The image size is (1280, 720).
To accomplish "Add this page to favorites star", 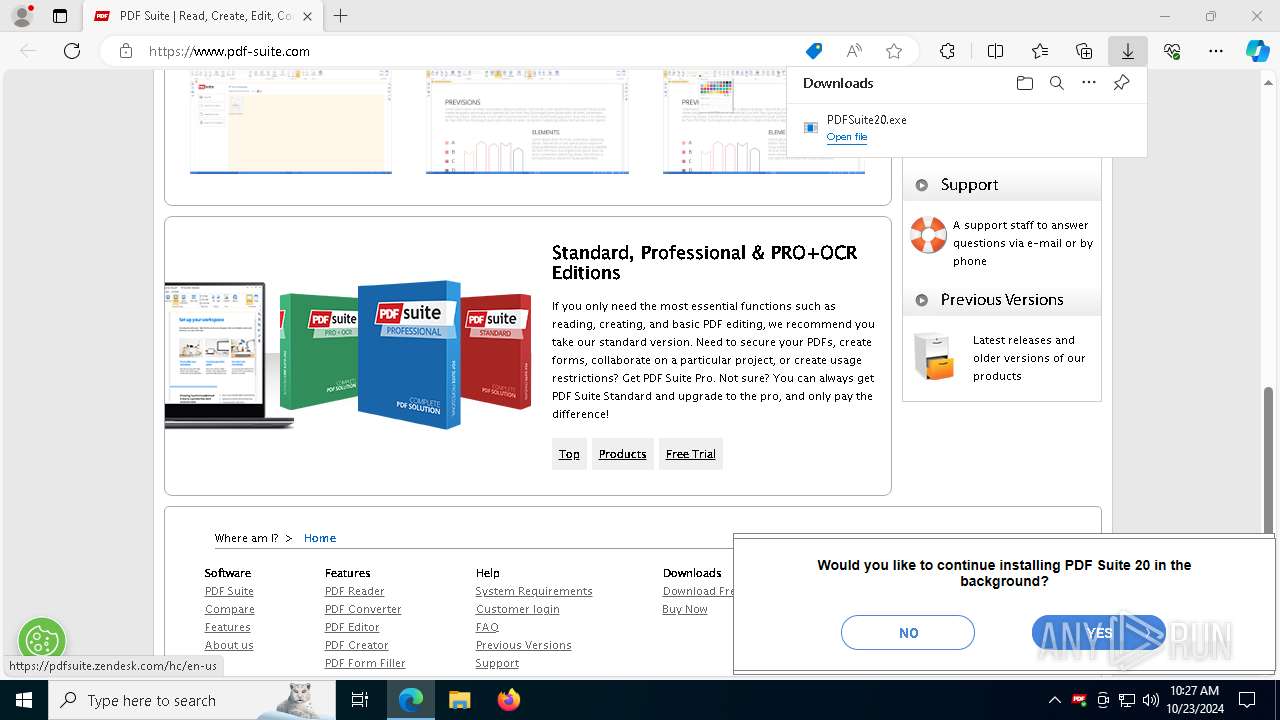I will click(x=894, y=51).
